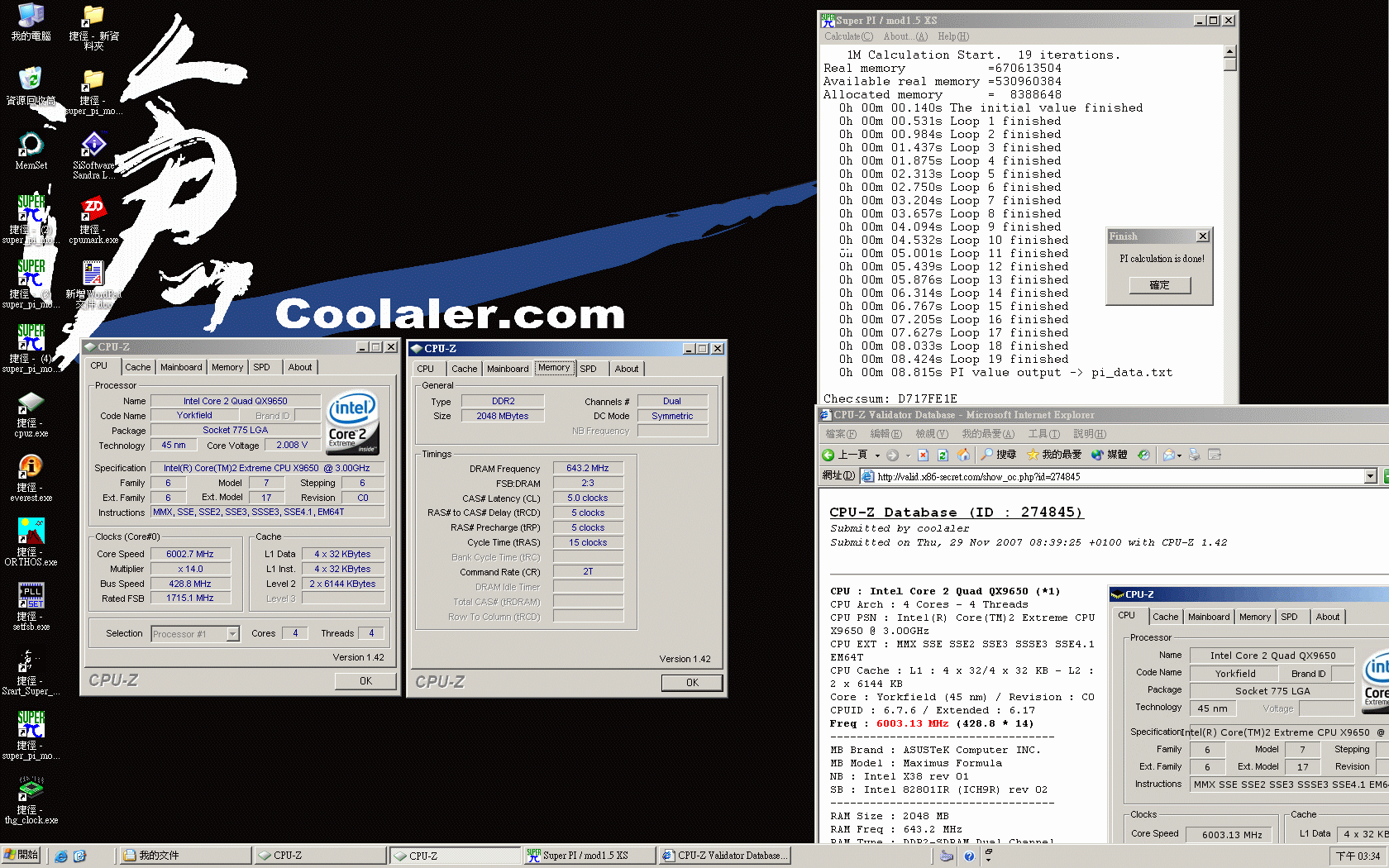Click the IE Refresh icon
1389x868 pixels.
(x=943, y=455)
